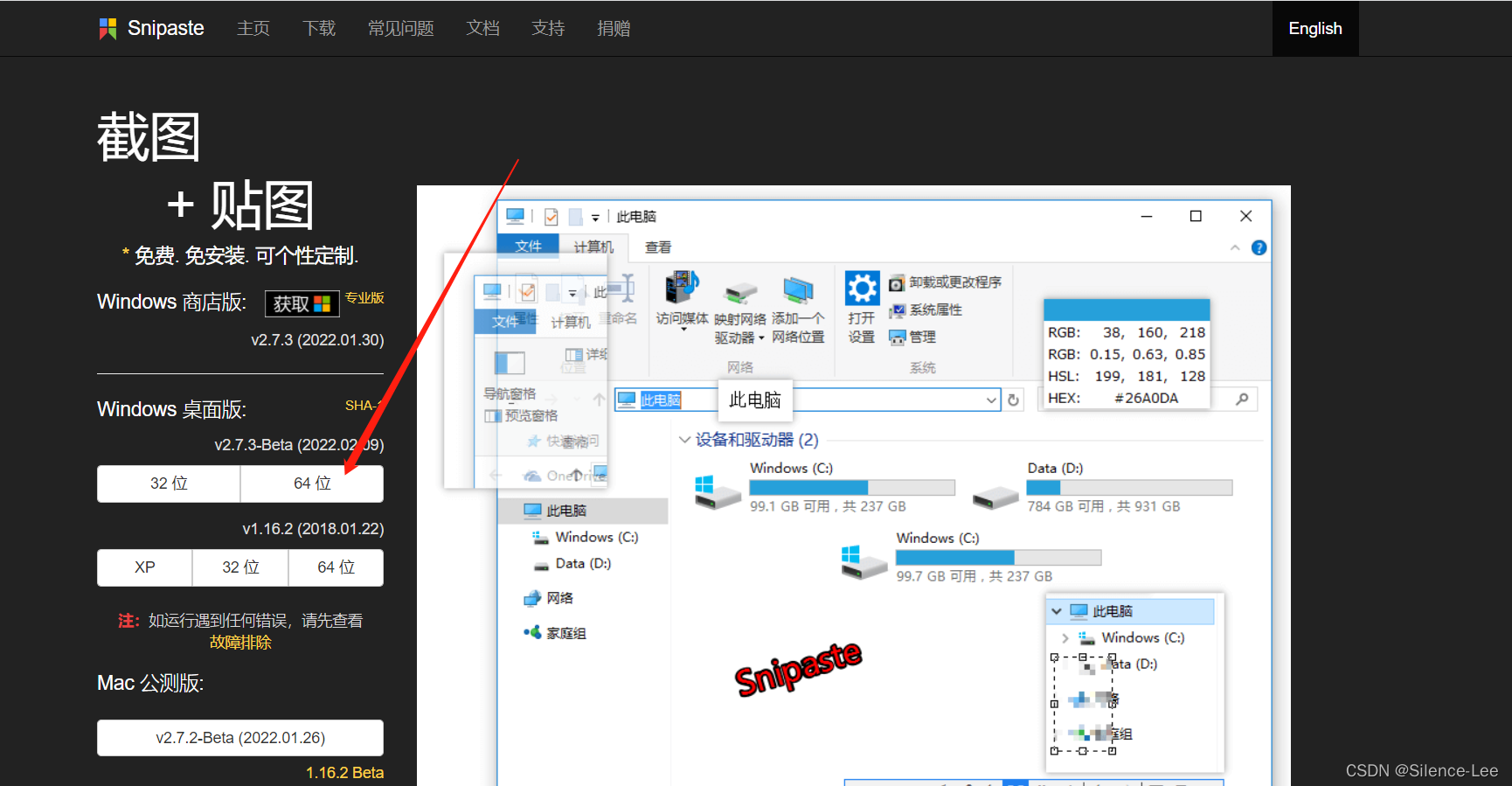Download the 64 位 build of v1.16.2
This screenshot has height=786, width=1512.
click(336, 567)
